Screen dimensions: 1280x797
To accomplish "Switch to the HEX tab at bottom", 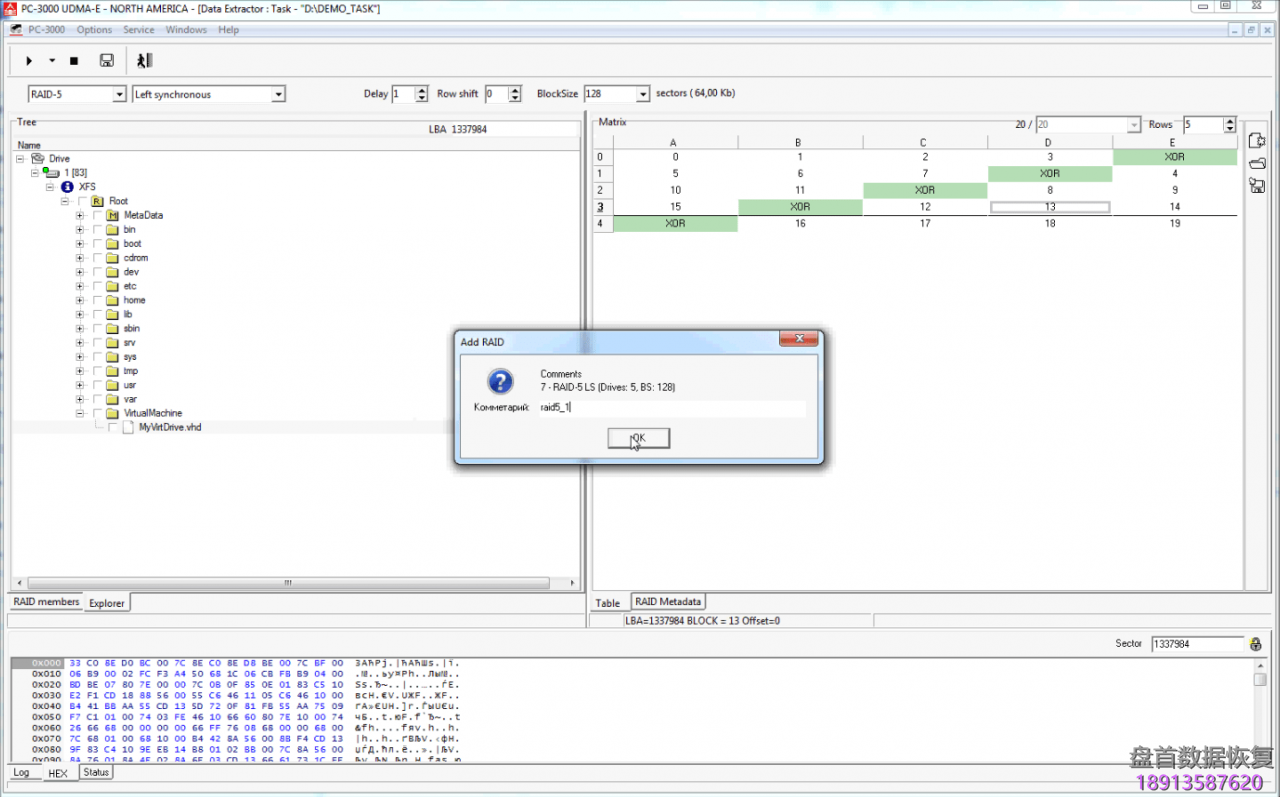I will (58, 772).
